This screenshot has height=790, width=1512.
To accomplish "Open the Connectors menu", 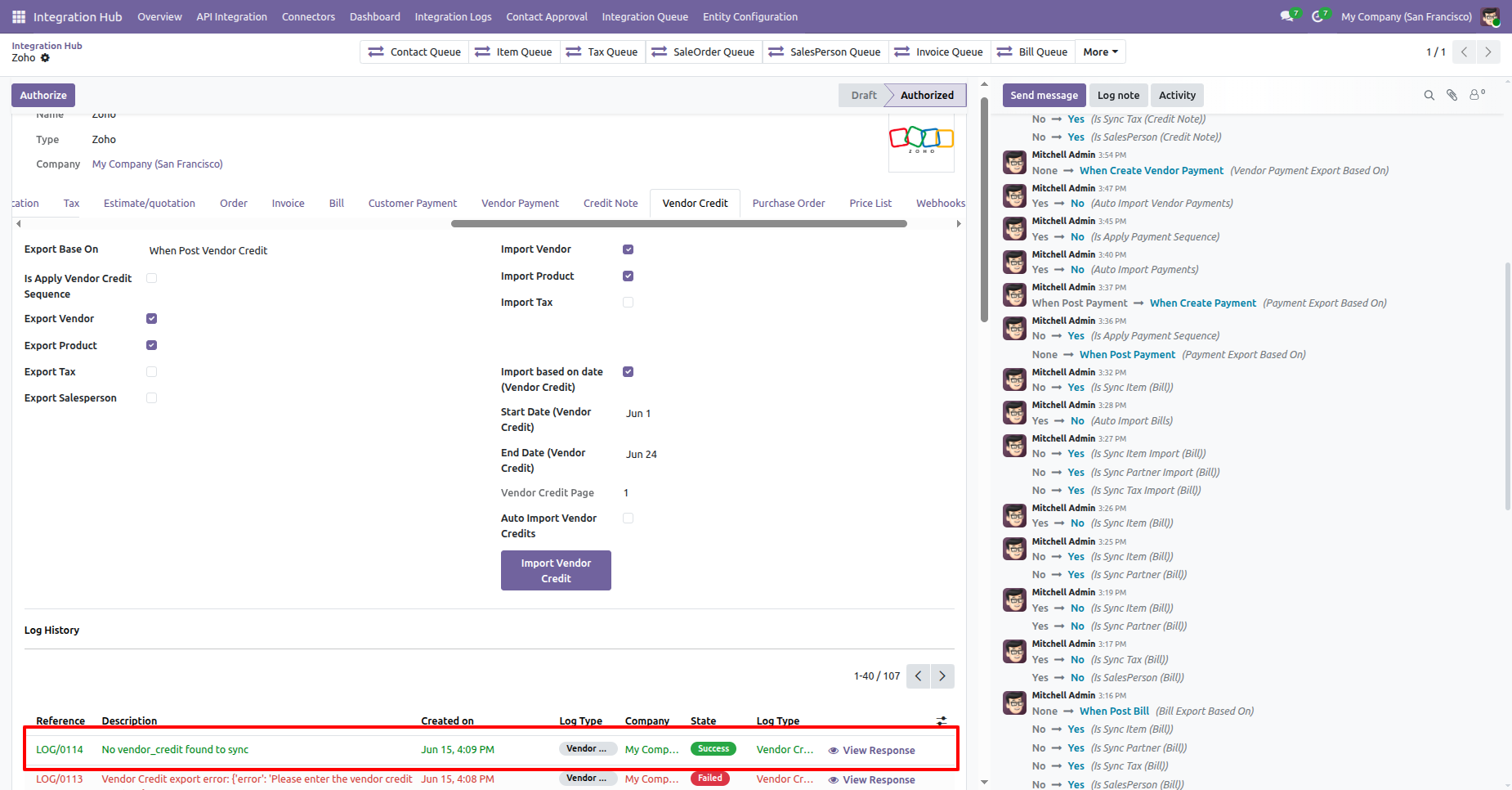I will pyautogui.click(x=308, y=16).
